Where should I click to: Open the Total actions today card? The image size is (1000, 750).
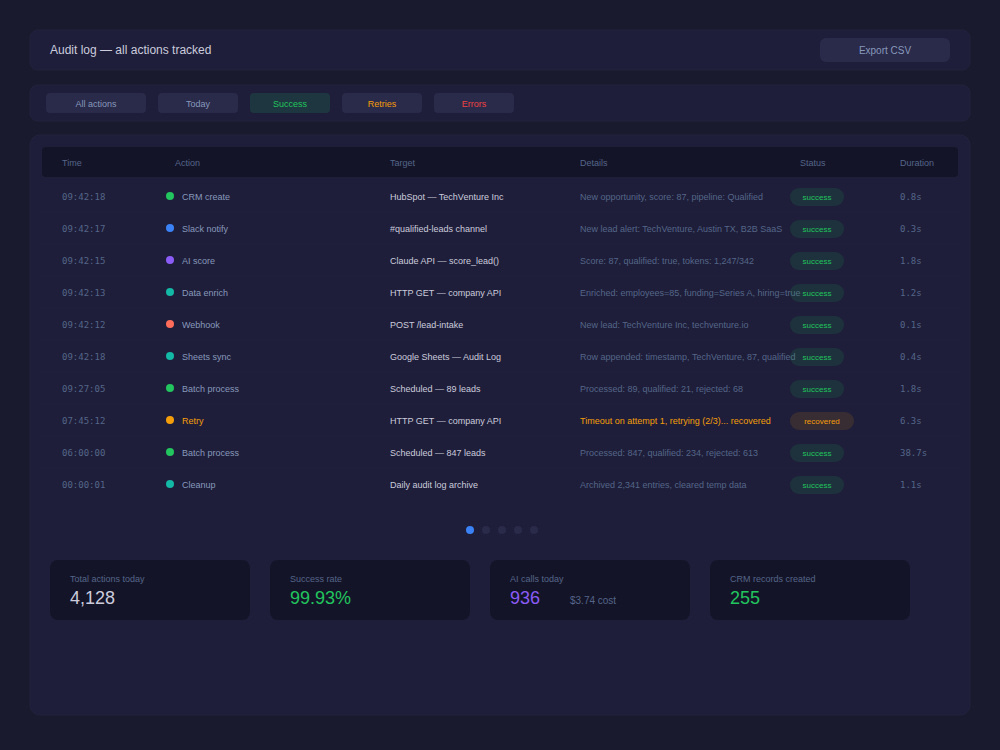pyautogui.click(x=150, y=590)
